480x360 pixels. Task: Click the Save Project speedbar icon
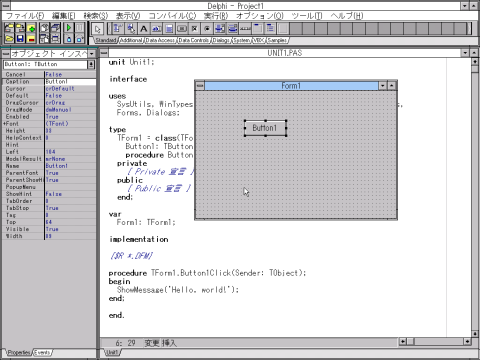(x=20, y=28)
